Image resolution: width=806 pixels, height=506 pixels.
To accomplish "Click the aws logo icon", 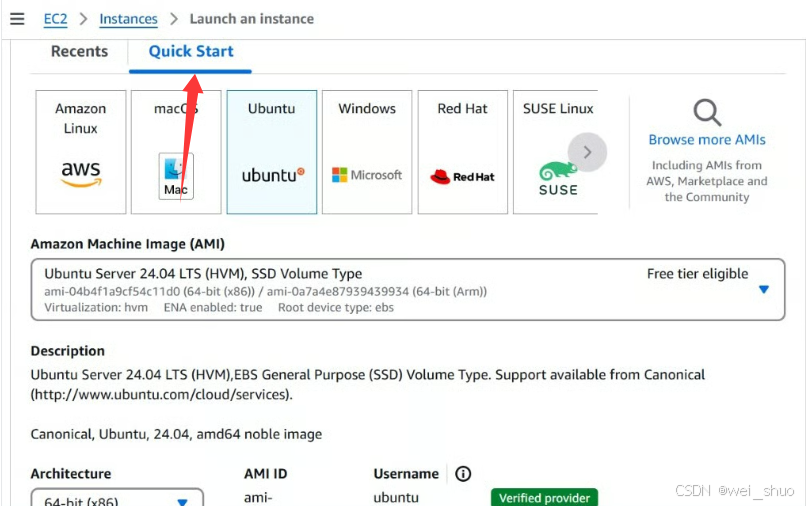I will tap(81, 174).
